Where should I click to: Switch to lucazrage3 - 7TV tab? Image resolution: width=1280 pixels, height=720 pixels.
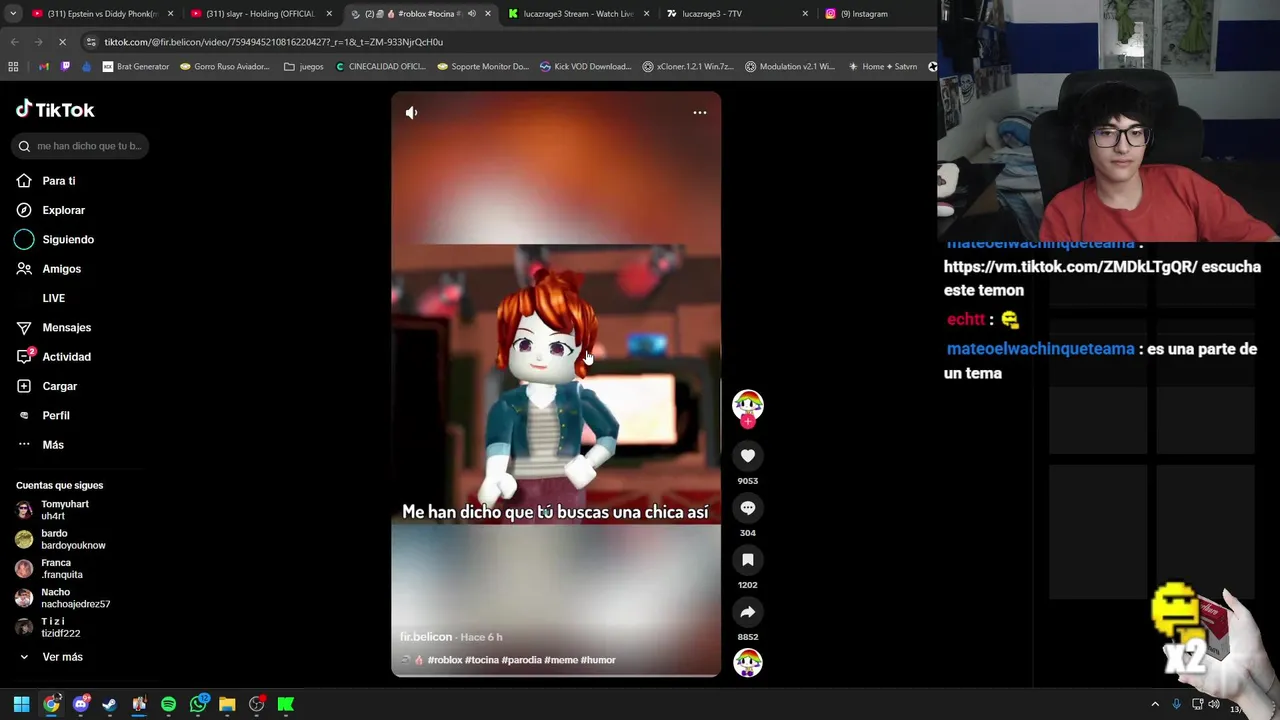click(735, 14)
